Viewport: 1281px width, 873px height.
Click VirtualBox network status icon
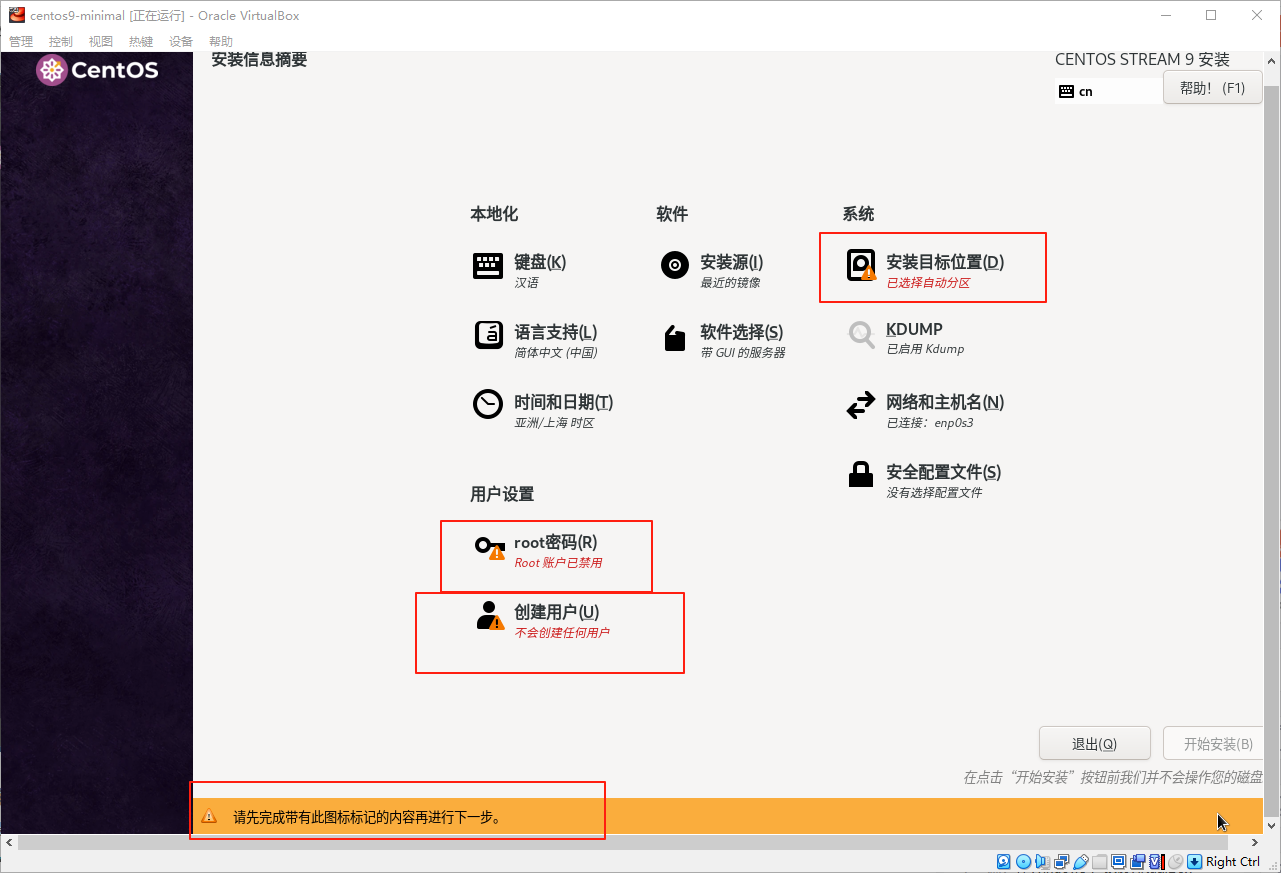pos(1061,861)
